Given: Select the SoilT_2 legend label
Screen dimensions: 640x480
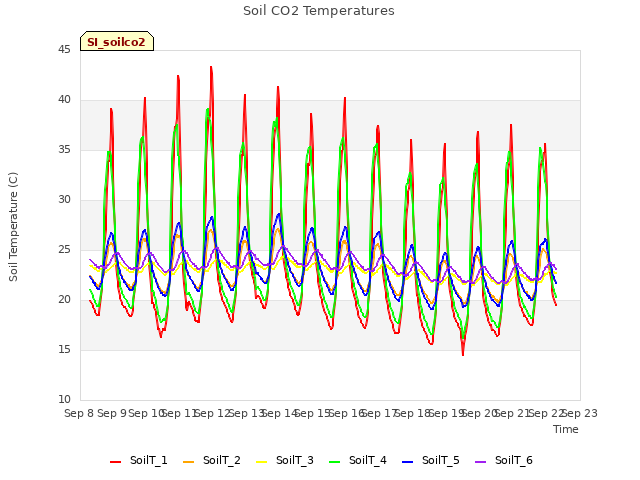Looking at the screenshot, I should 222,460.
